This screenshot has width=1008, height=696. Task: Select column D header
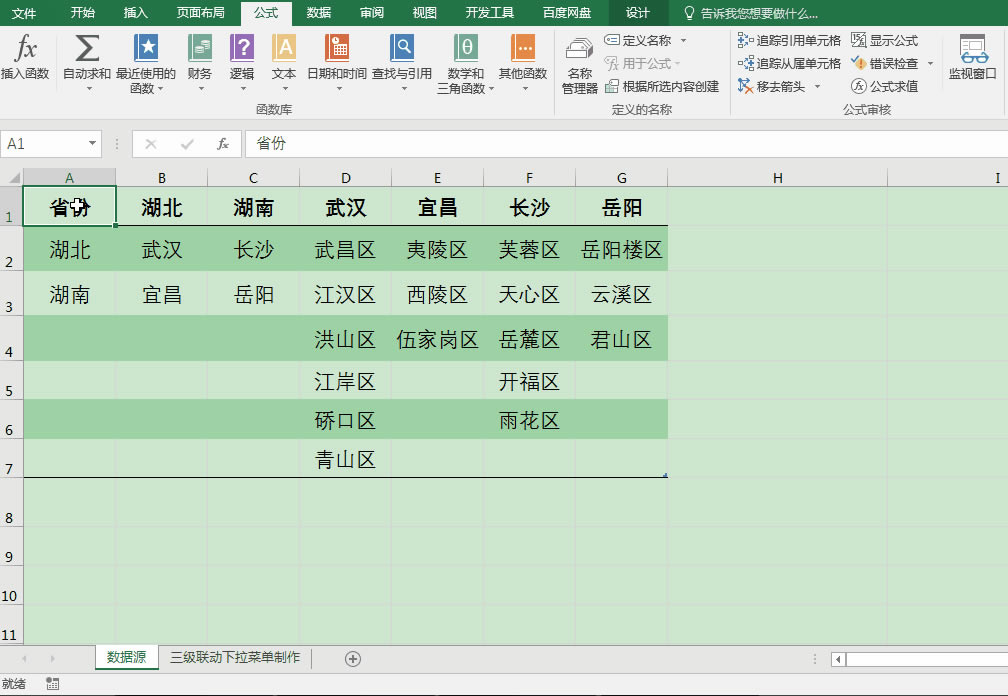345,178
